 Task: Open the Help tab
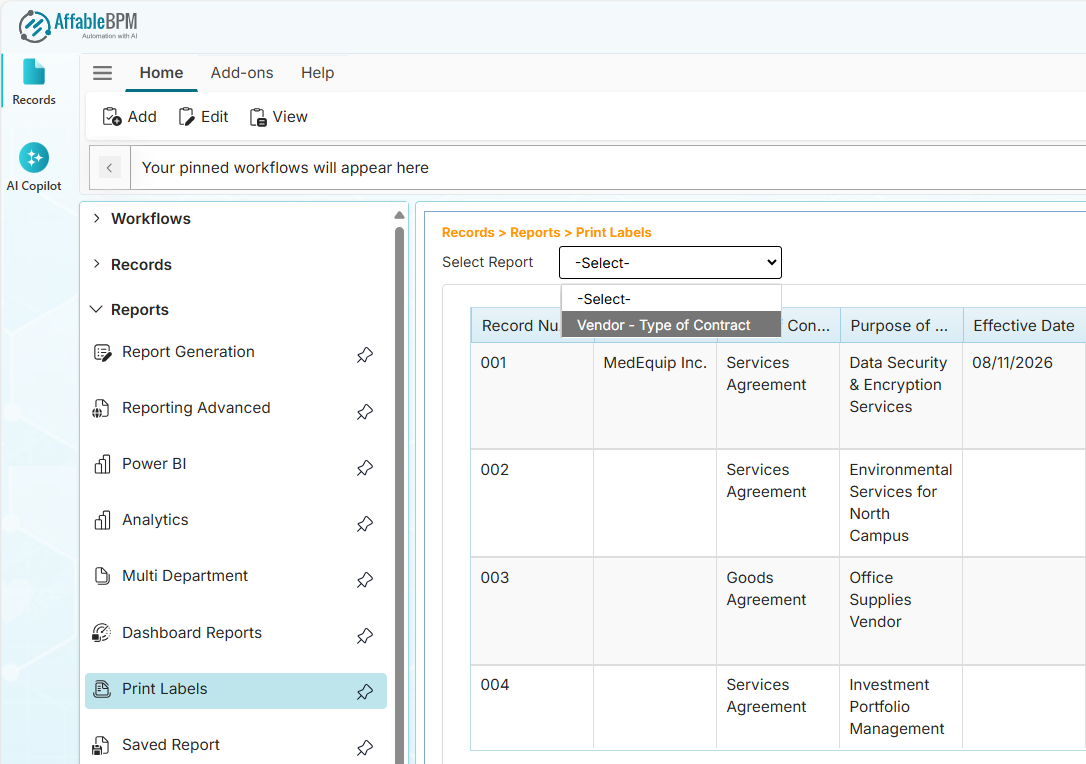(317, 73)
